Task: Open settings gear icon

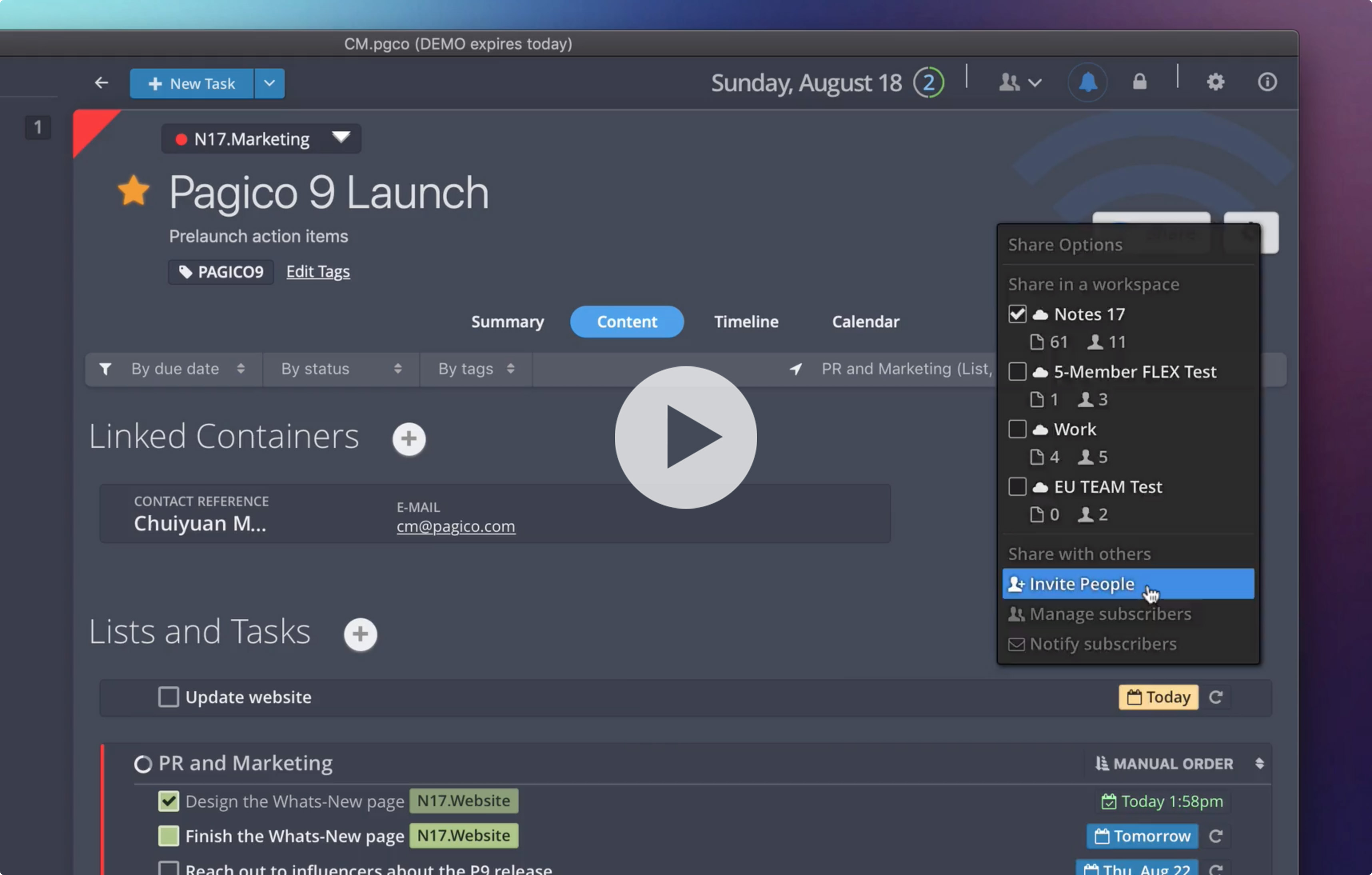Action: click(x=1215, y=82)
